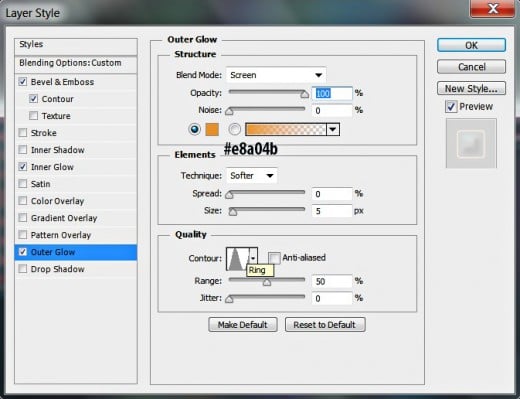Select the gradient glow radio button
Image resolution: width=520 pixels, height=399 pixels.
234,129
